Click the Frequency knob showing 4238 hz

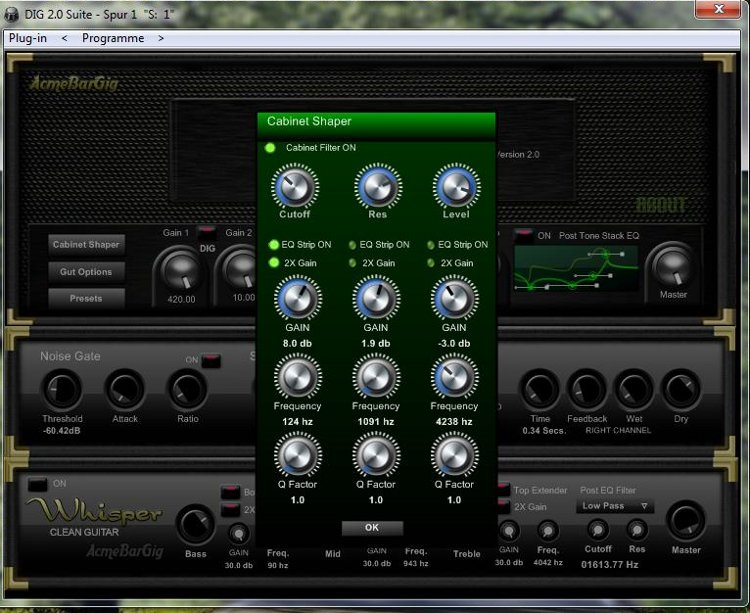point(454,377)
